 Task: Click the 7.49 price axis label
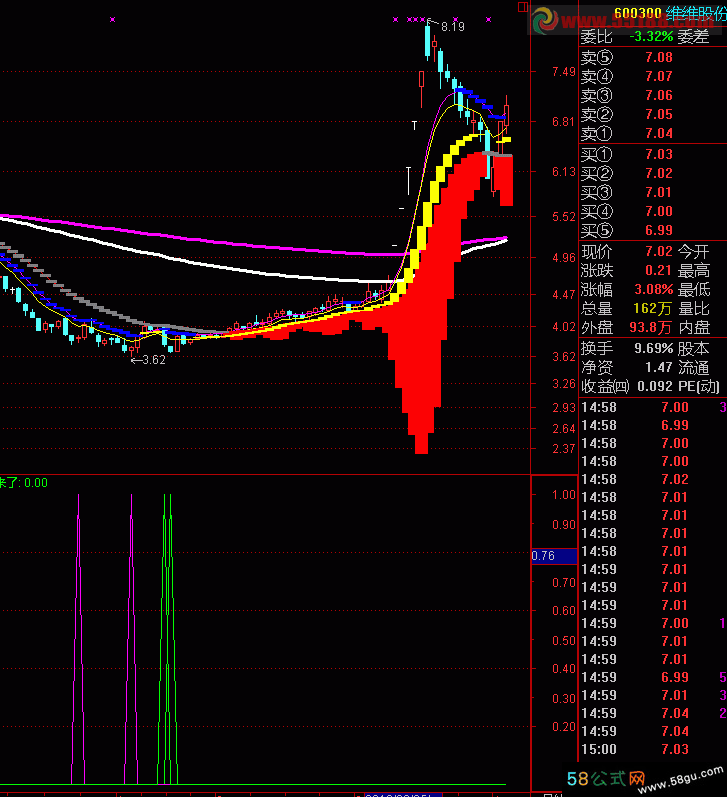[564, 72]
